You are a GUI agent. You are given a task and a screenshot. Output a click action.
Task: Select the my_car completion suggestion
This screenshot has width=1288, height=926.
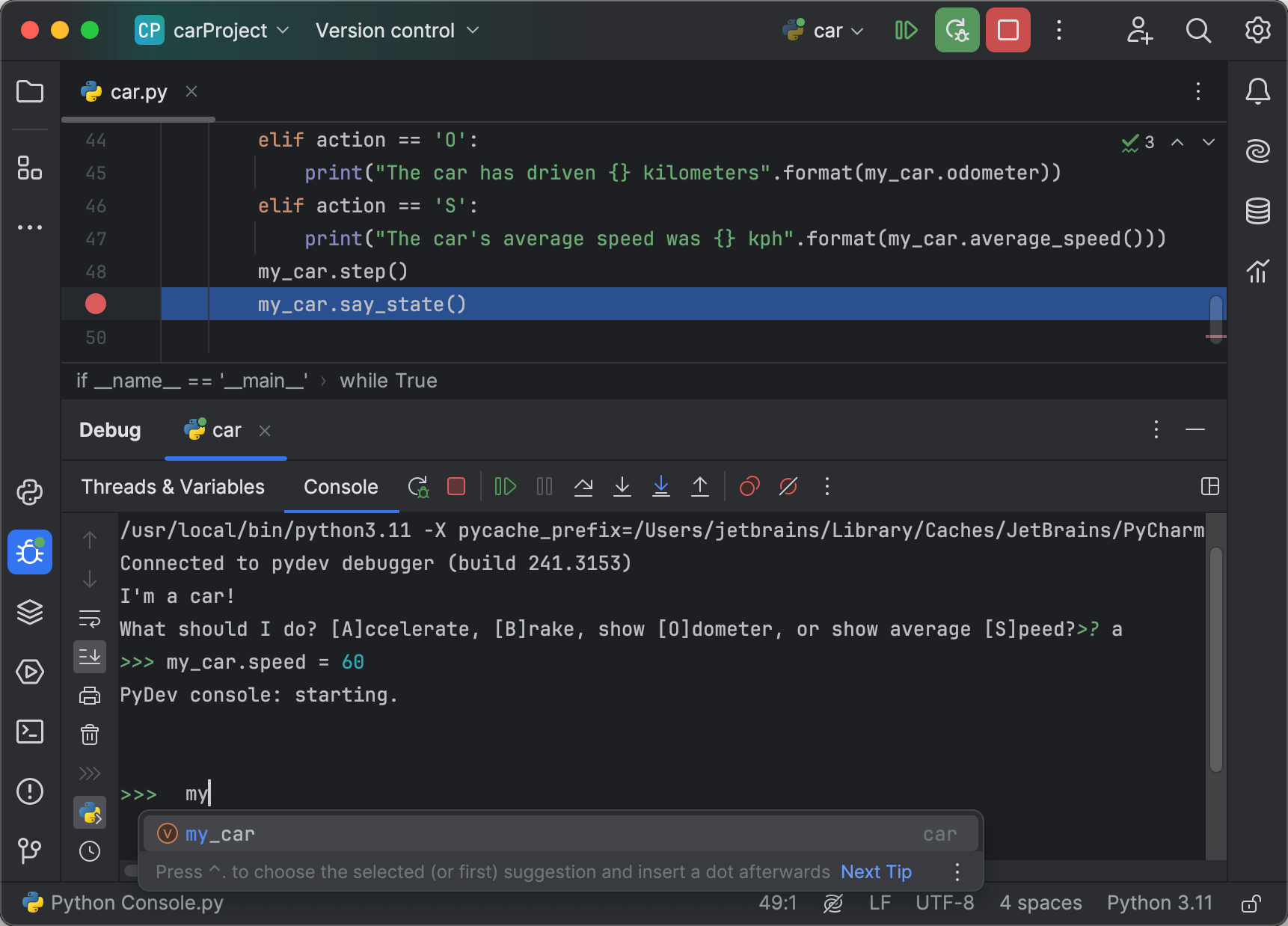click(219, 833)
